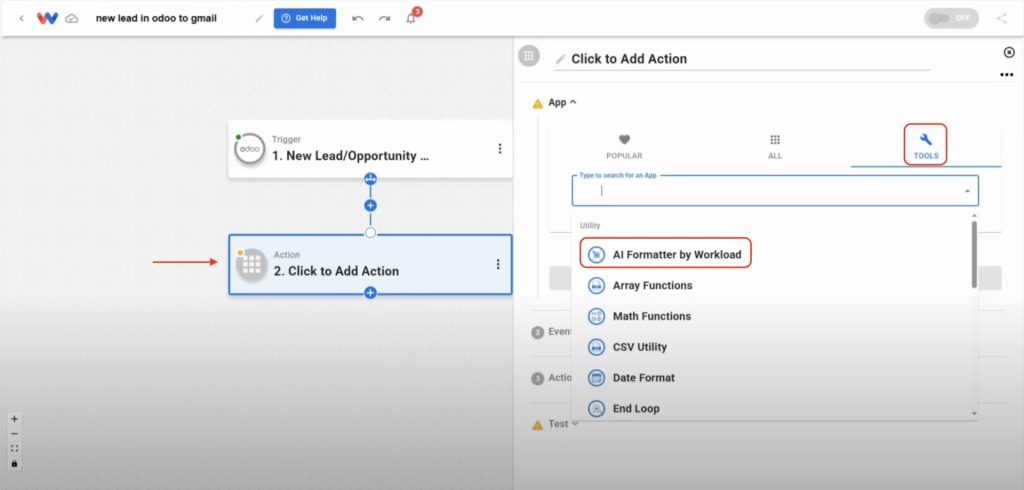Click the Get Help button
1024x490 pixels.
point(305,18)
